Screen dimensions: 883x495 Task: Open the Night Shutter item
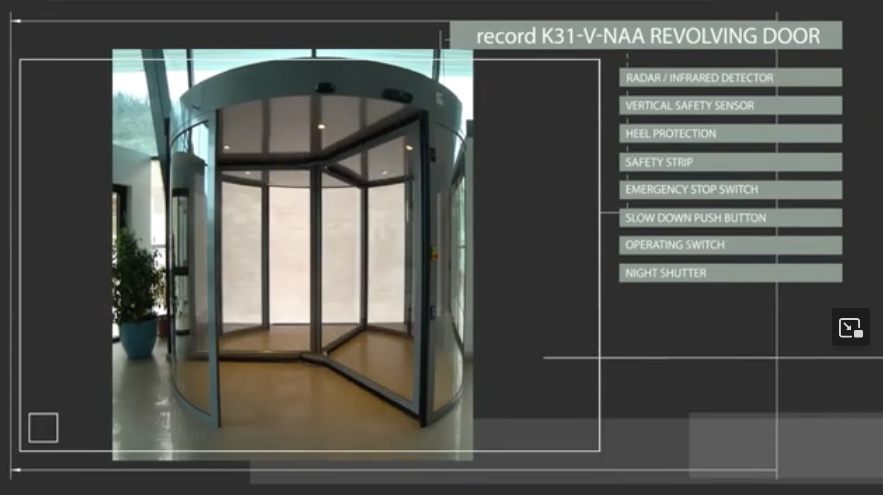click(x=729, y=273)
